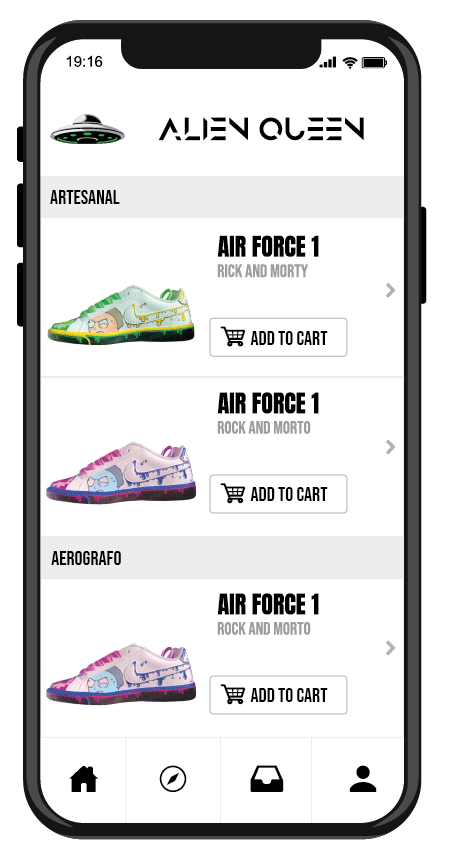Click cart icon of Artesanal Rock and Morto

[x=233, y=493]
